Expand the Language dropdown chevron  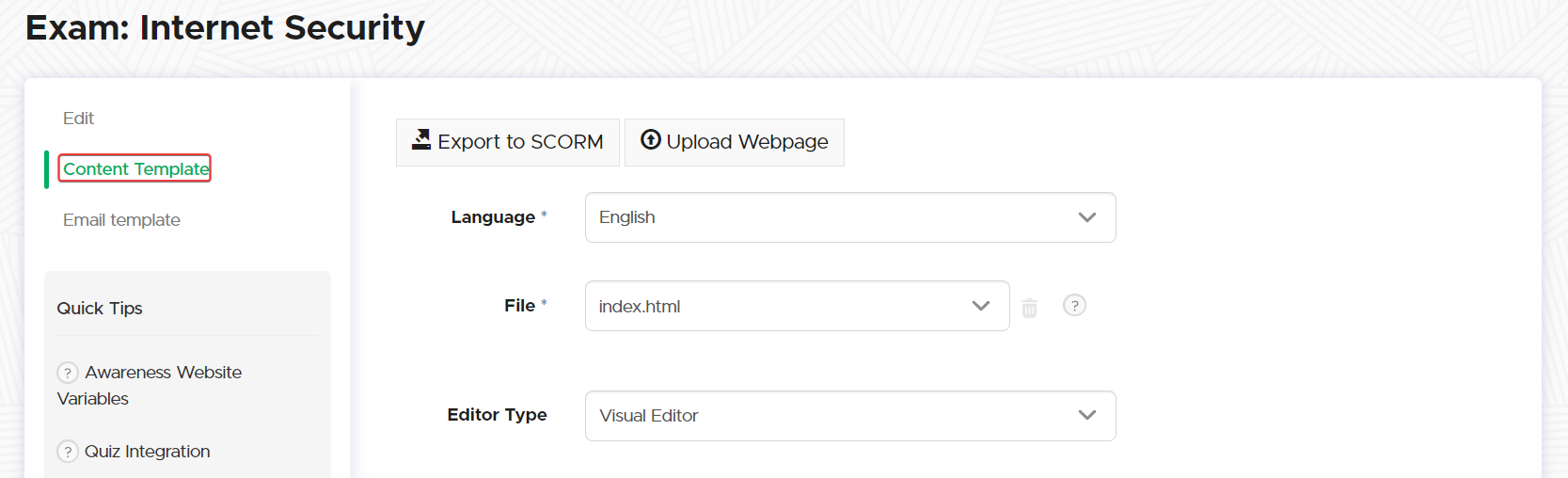(1086, 217)
